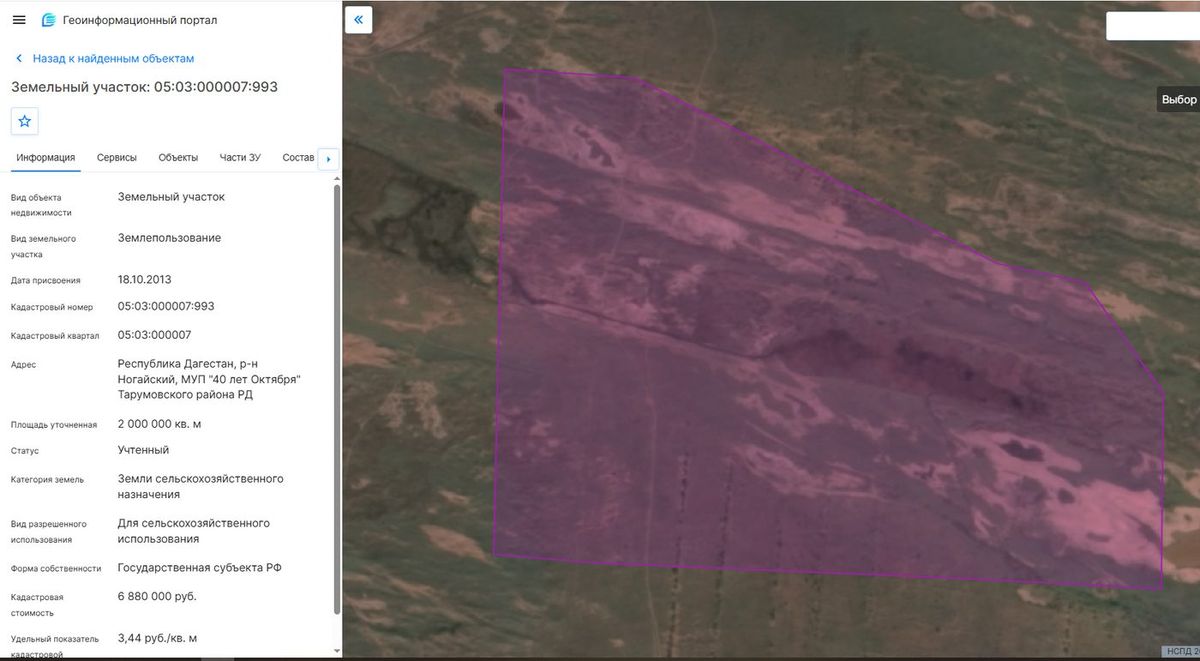Click the Выбор button on the map
This screenshot has width=1200, height=661.
pos(1179,100)
